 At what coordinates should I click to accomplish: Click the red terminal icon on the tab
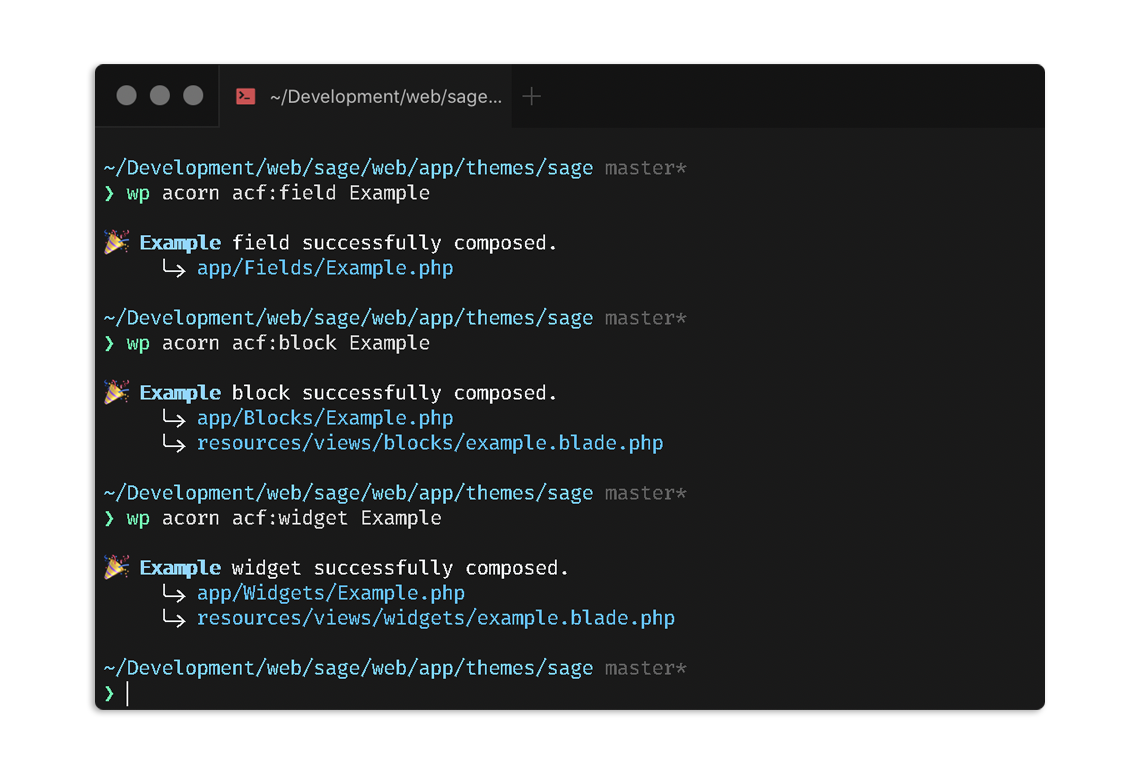point(245,96)
